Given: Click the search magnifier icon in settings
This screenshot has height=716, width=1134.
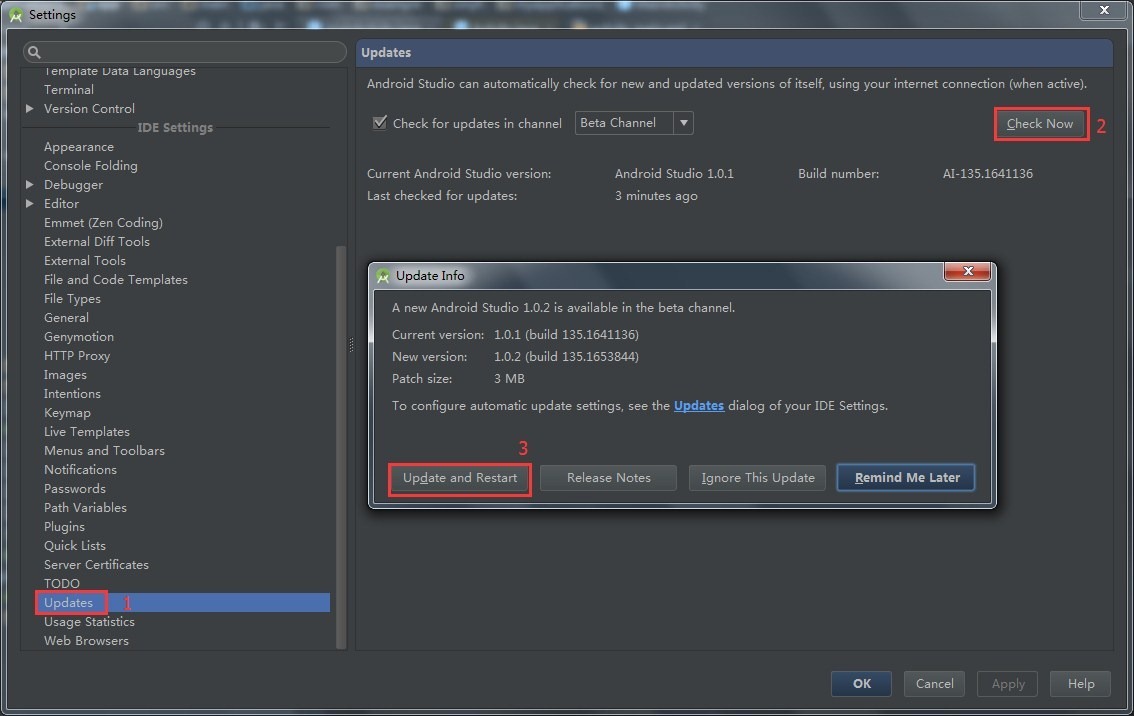Looking at the screenshot, I should tap(34, 53).
